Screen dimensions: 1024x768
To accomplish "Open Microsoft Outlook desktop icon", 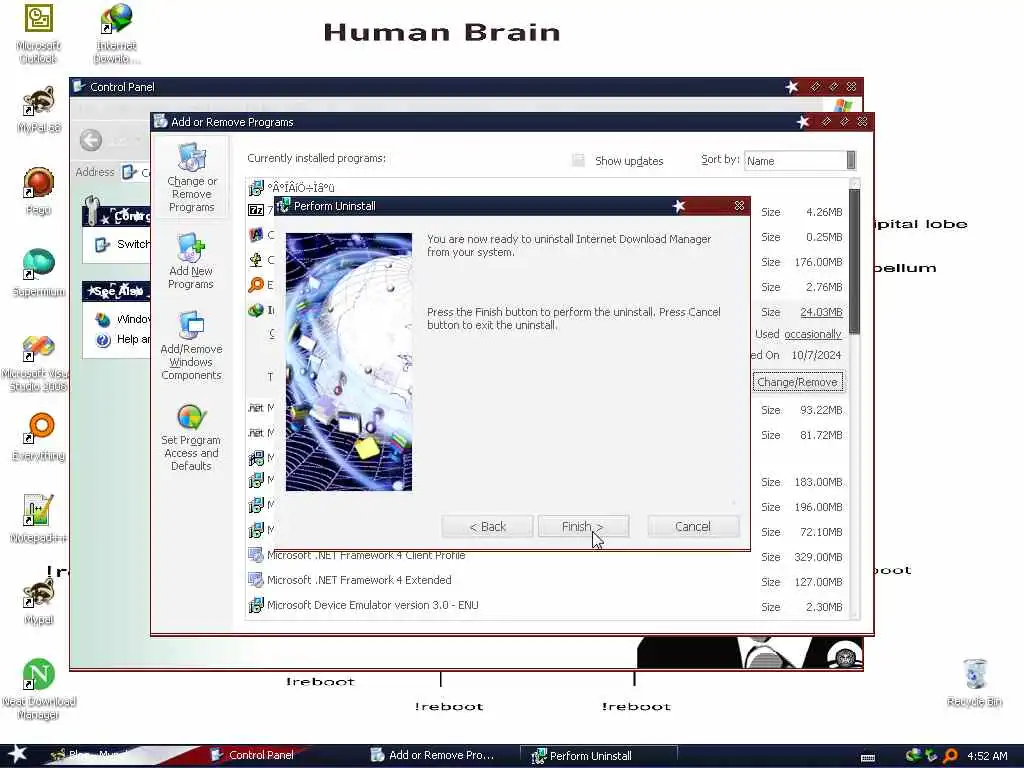I will (x=39, y=33).
